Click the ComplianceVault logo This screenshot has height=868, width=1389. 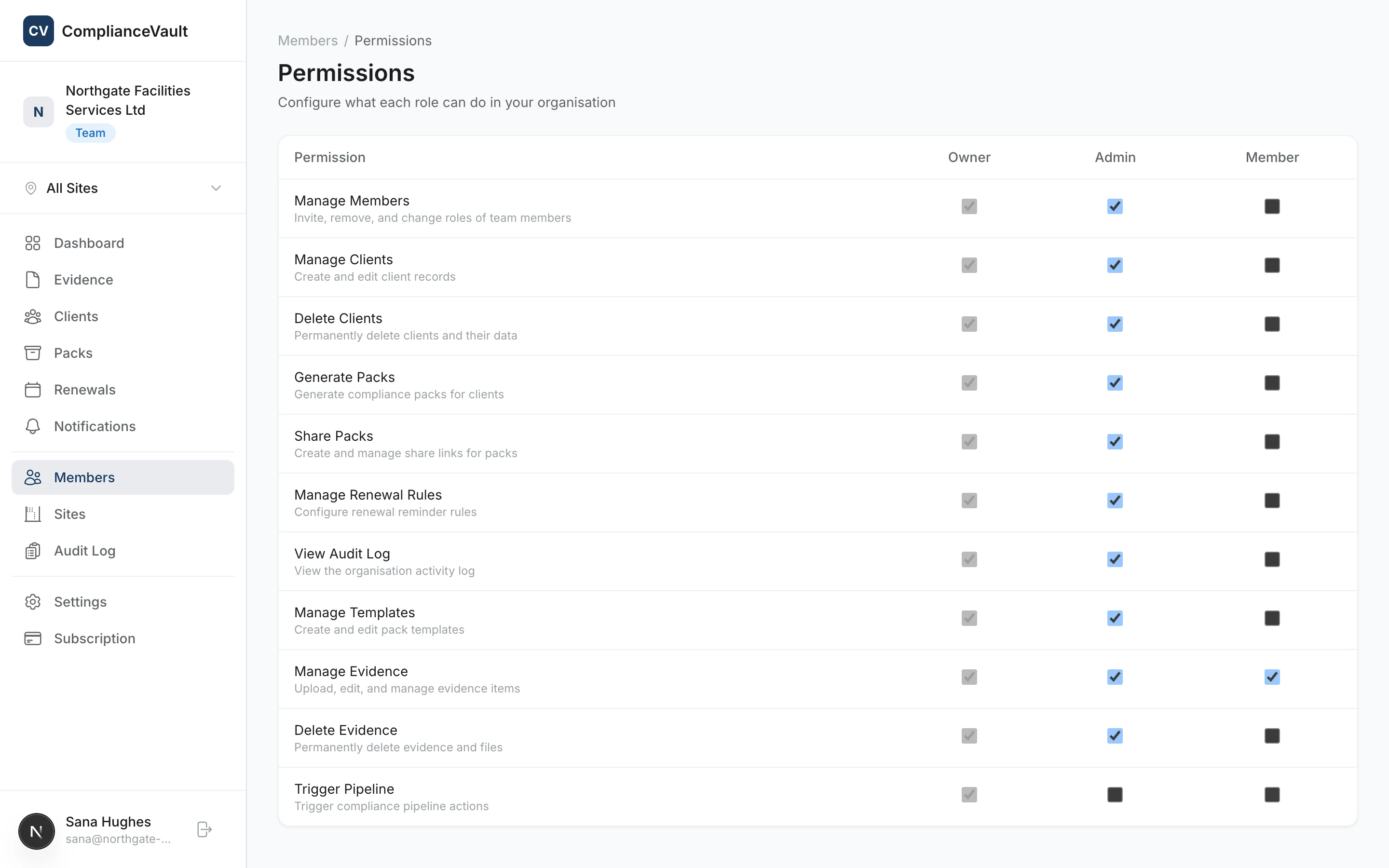106,31
